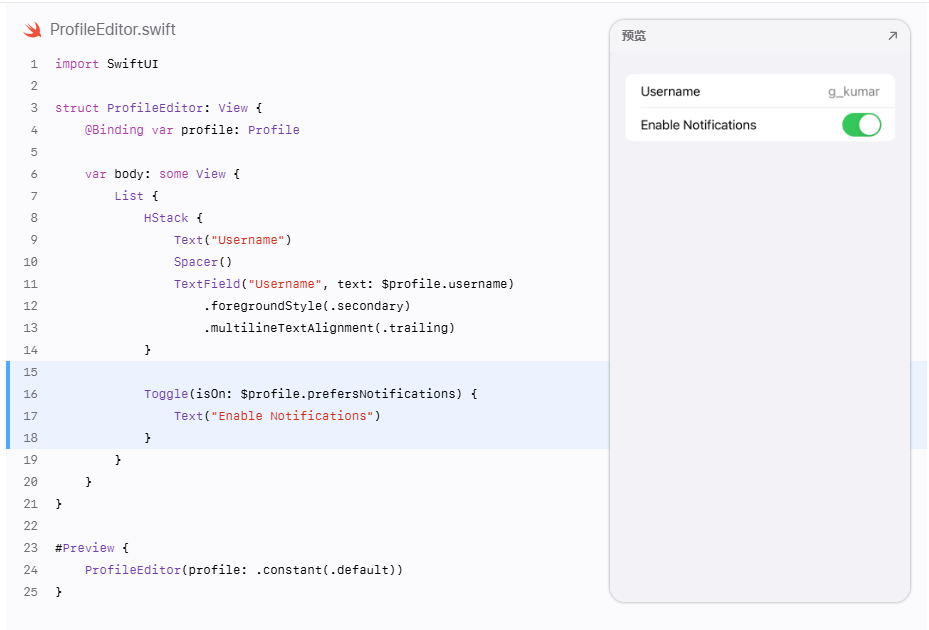Select the ProfileEditor.swift file title
Viewport: 929px width, 630px height.
coord(113,30)
